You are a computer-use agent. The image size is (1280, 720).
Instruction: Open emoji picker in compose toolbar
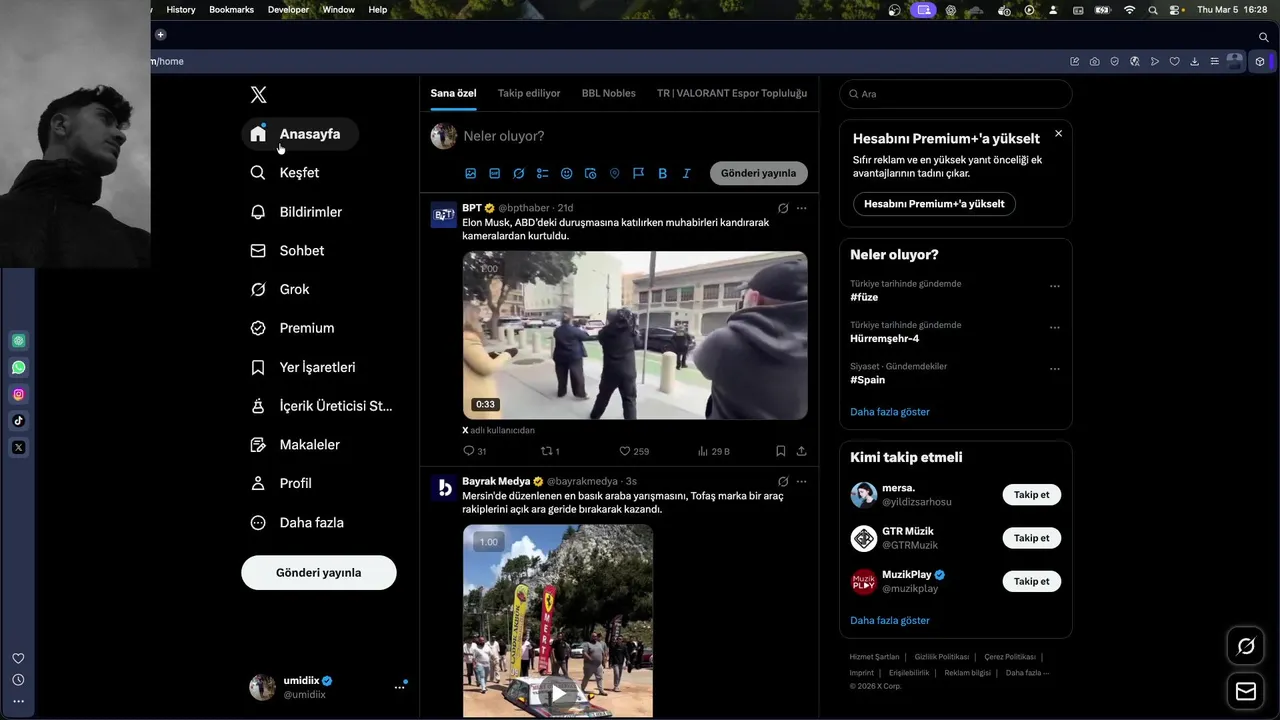click(x=567, y=173)
